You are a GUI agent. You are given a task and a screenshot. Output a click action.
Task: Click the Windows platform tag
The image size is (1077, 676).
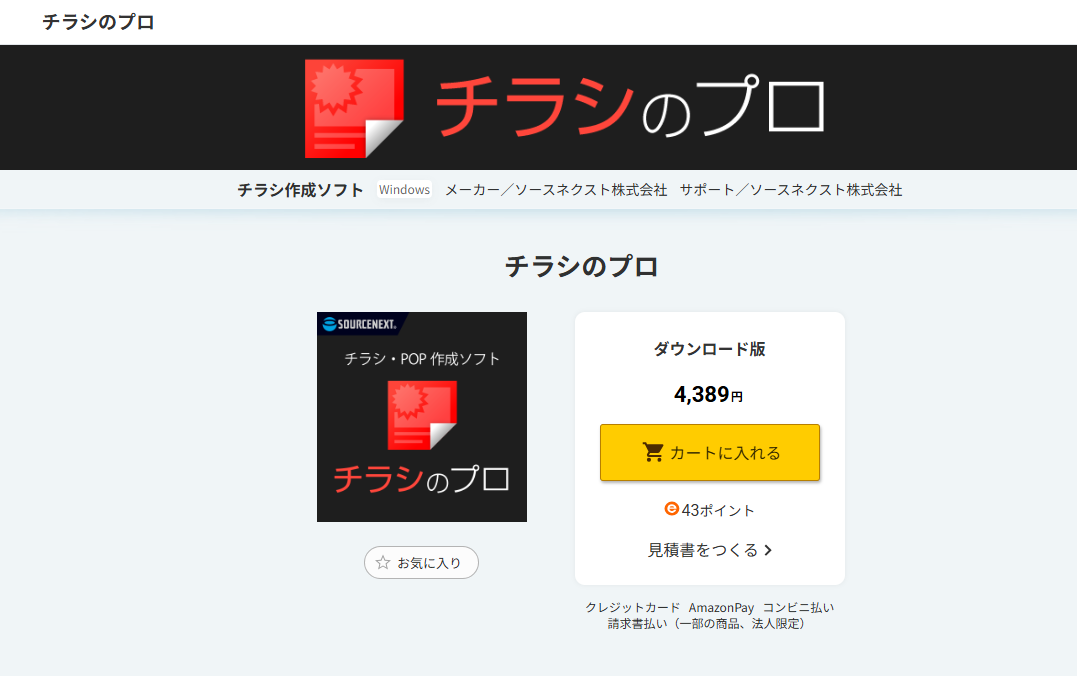click(x=404, y=190)
